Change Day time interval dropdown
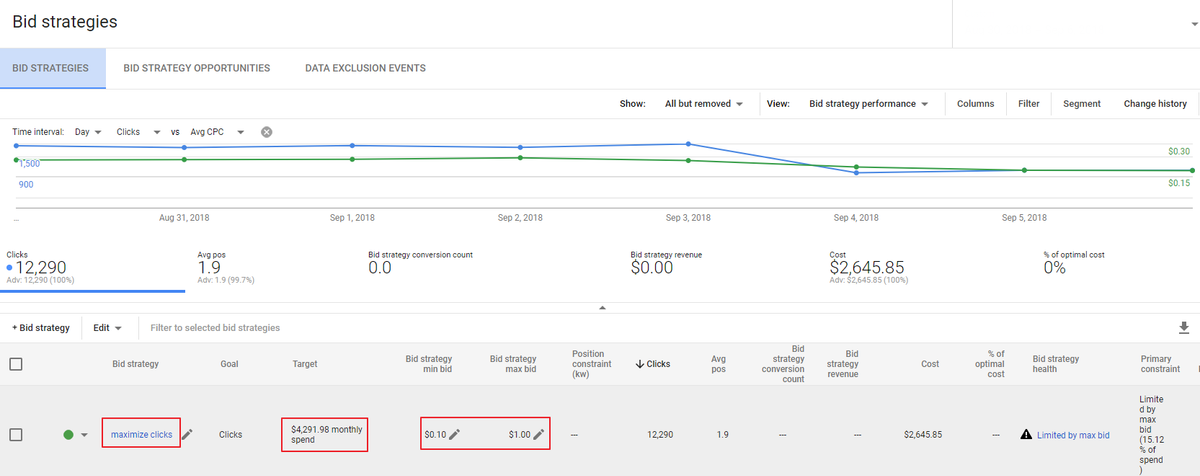This screenshot has height=476, width=1200. (x=90, y=132)
